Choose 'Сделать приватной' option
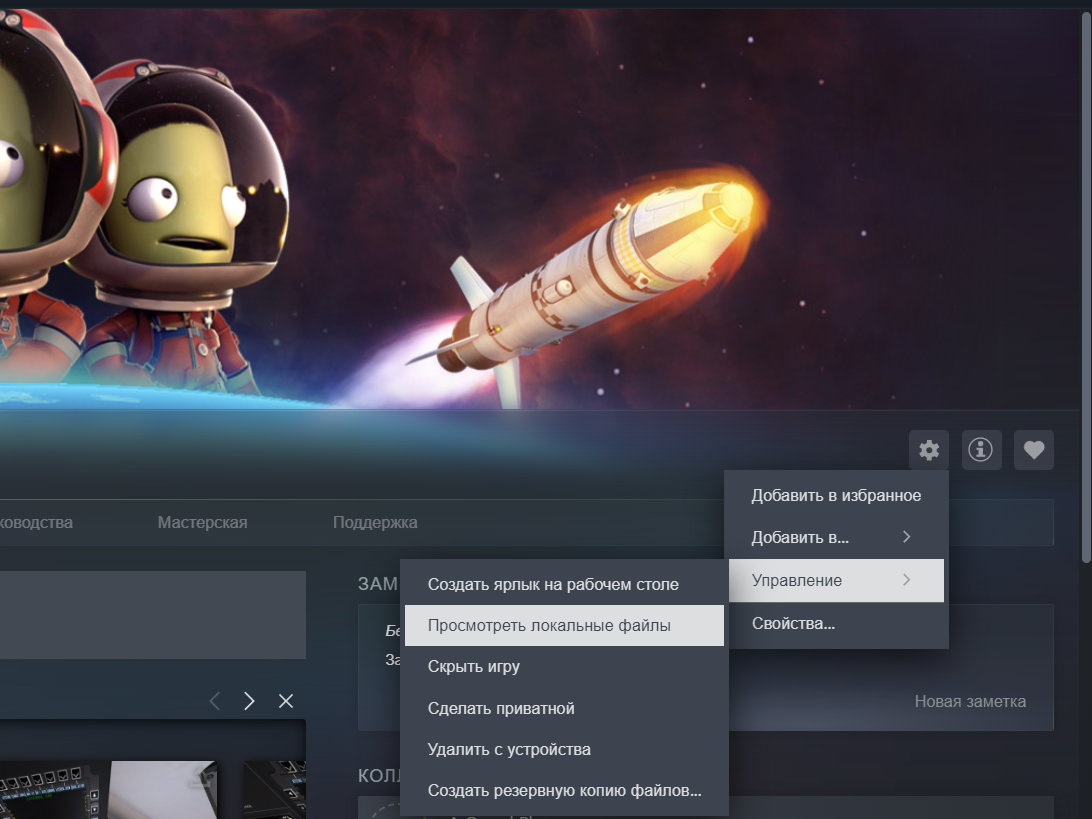This screenshot has width=1092, height=819. coord(564,708)
